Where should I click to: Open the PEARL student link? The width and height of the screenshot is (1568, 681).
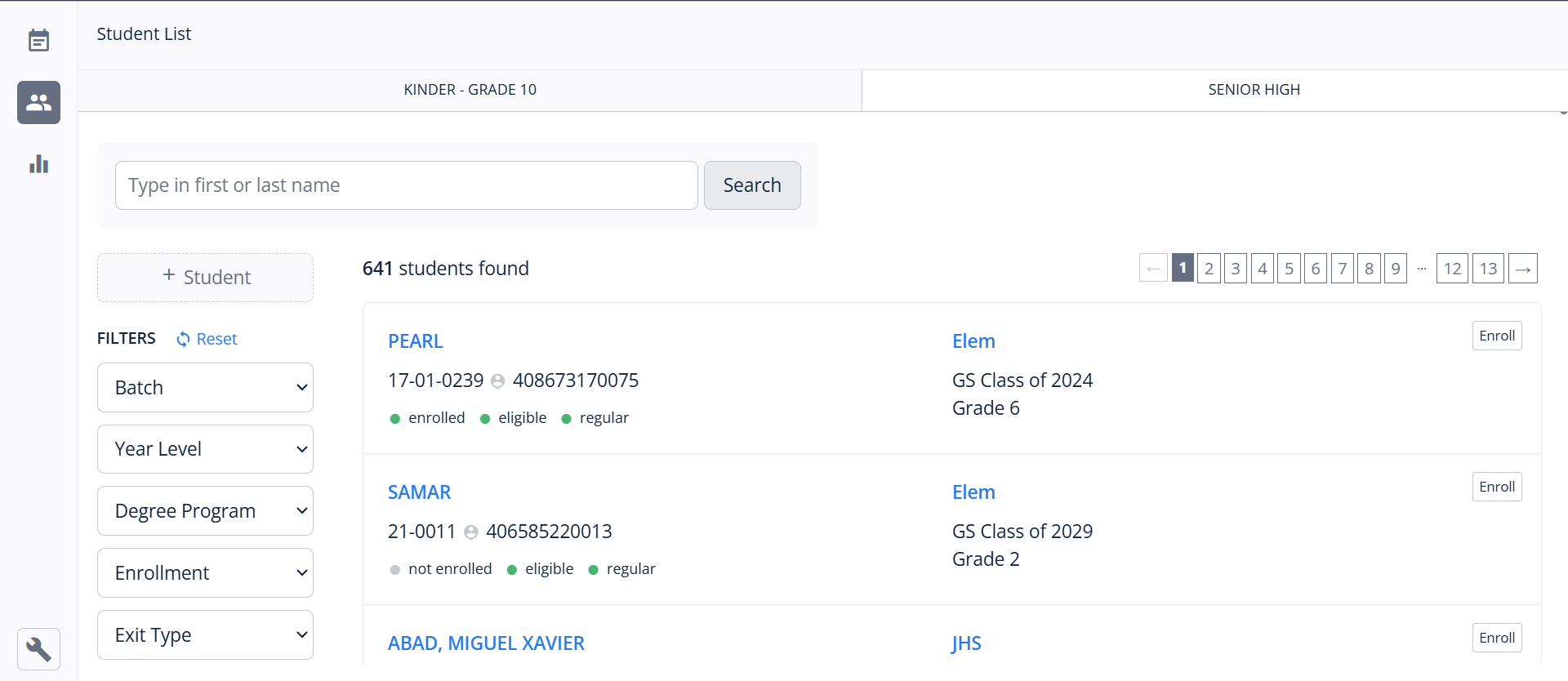415,341
